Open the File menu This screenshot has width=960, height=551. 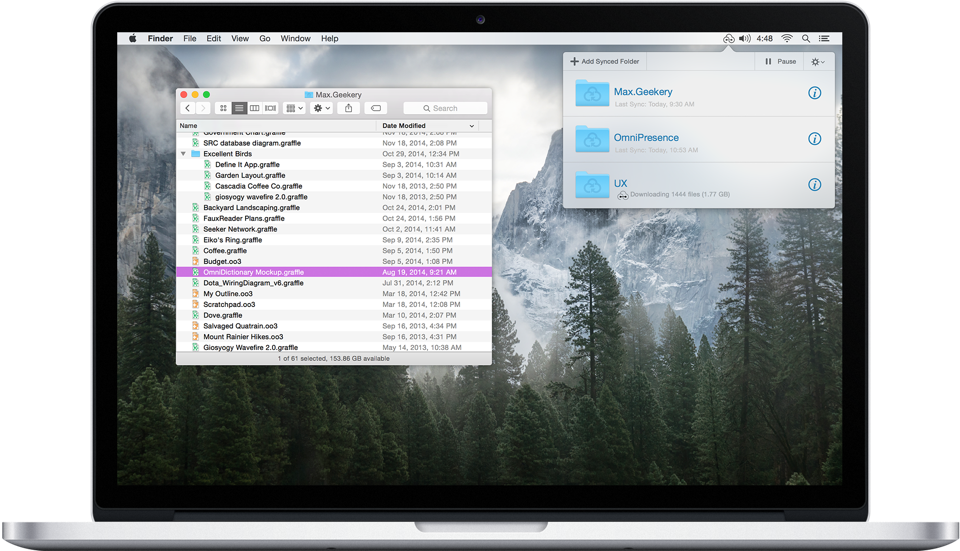pyautogui.click(x=190, y=39)
